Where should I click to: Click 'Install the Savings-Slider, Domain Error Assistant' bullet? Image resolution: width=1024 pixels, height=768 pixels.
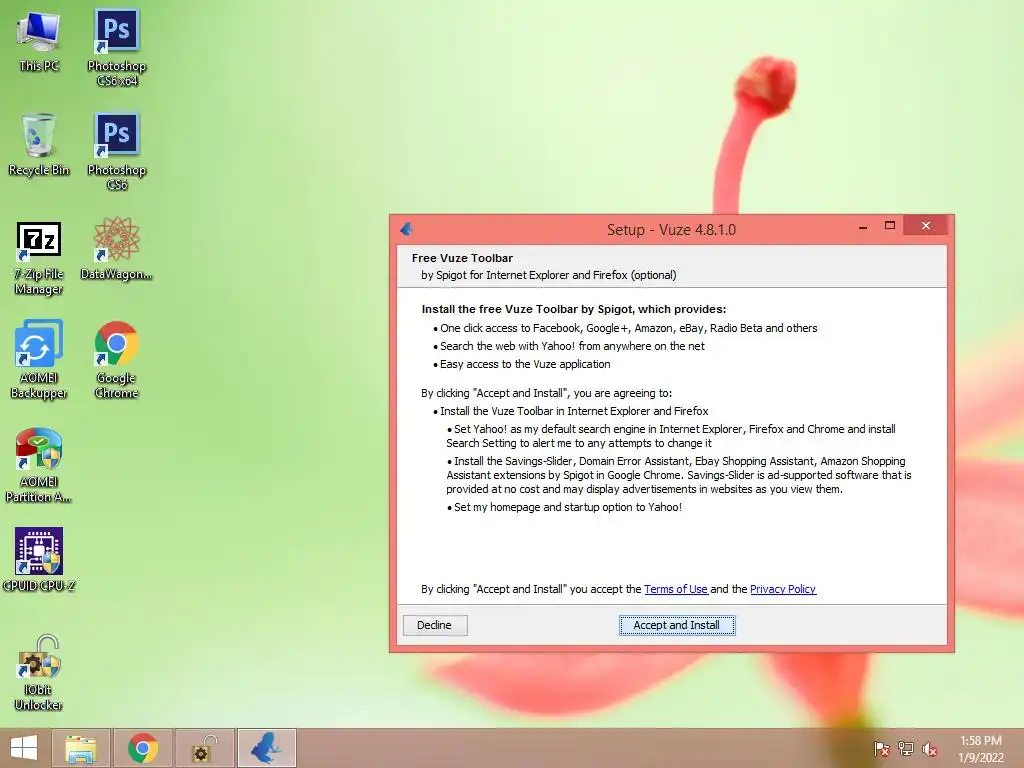[x=679, y=475]
